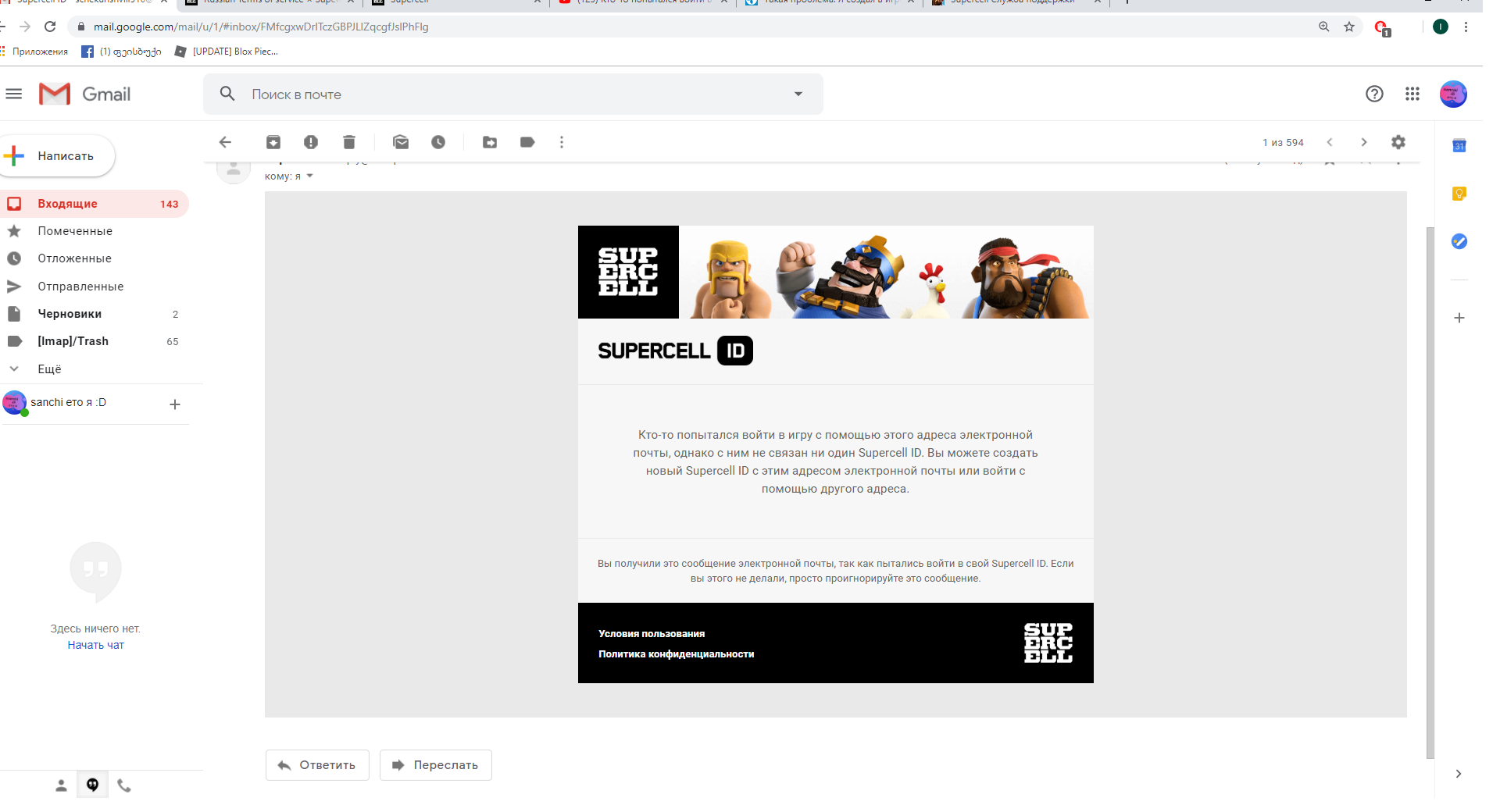The height and width of the screenshot is (812, 1500).
Task: Open the Google account avatar menu
Action: coord(1453,94)
